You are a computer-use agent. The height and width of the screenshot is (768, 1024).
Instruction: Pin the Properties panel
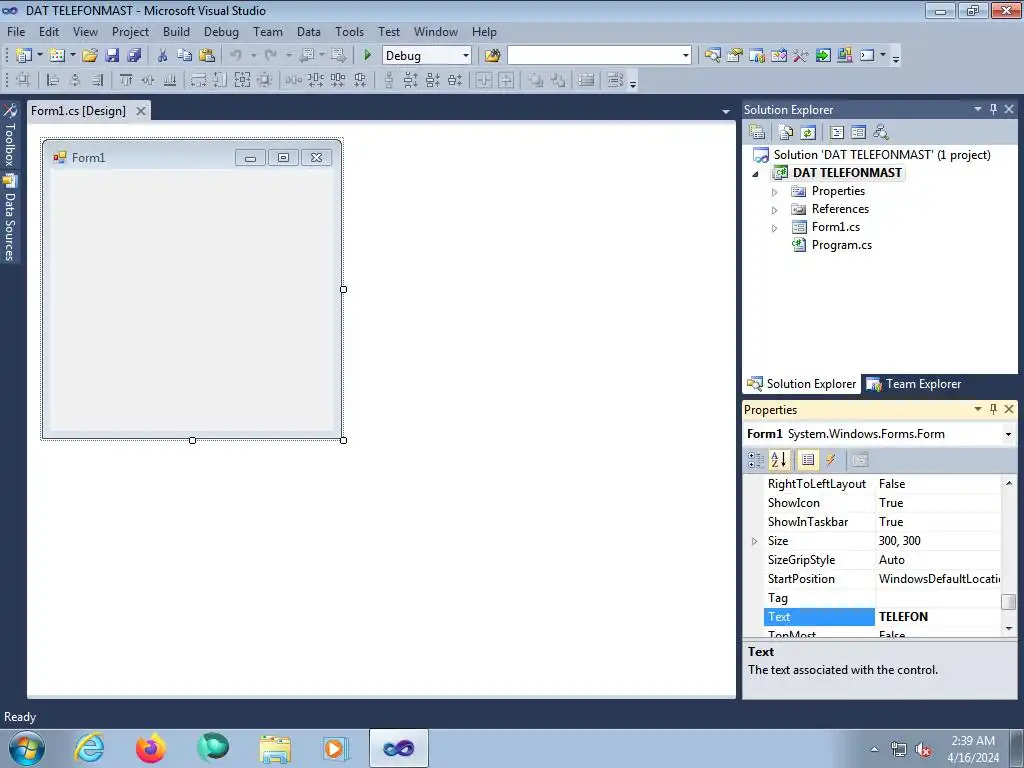click(993, 409)
